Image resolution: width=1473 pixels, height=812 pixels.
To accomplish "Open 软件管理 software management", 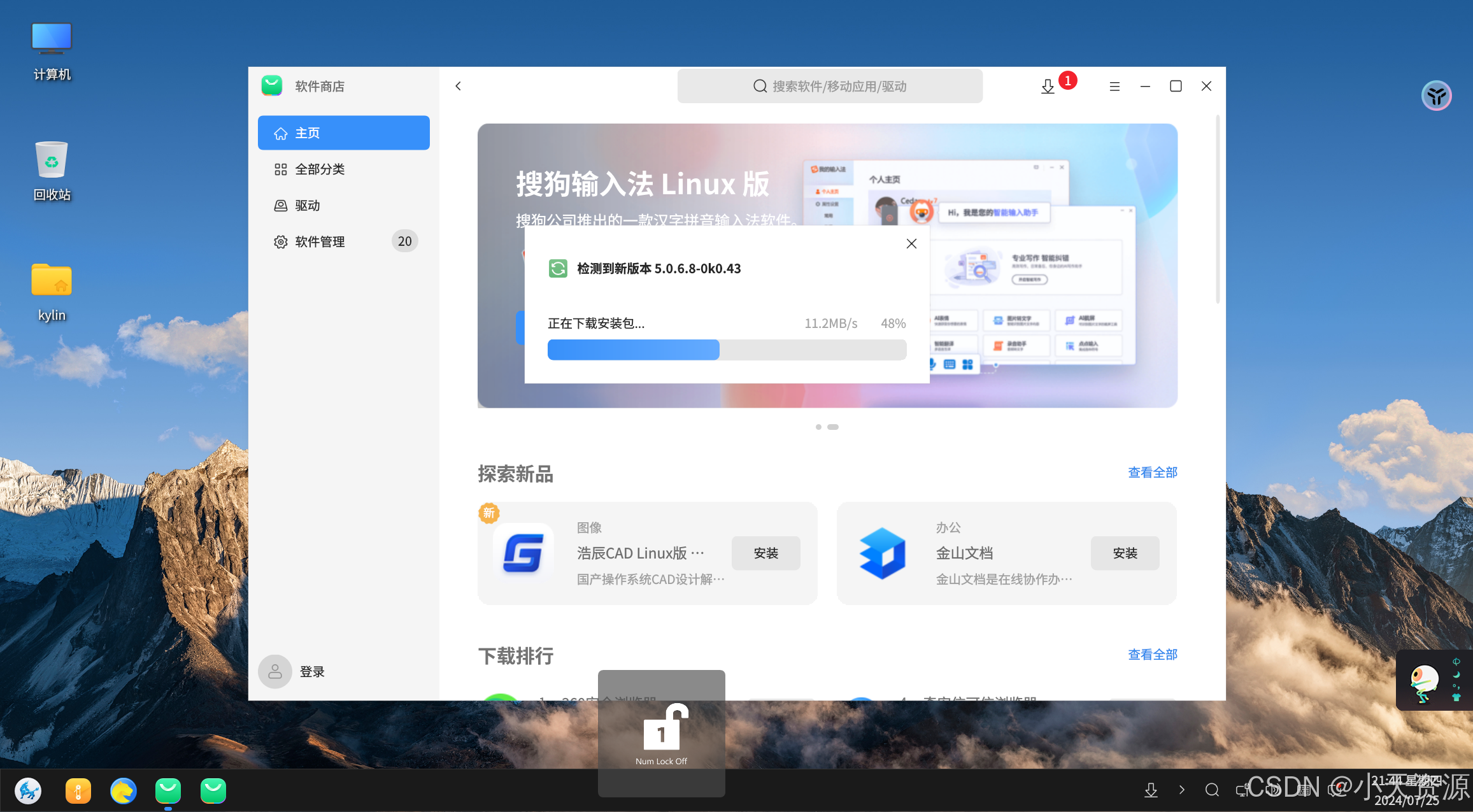I will coord(343,241).
